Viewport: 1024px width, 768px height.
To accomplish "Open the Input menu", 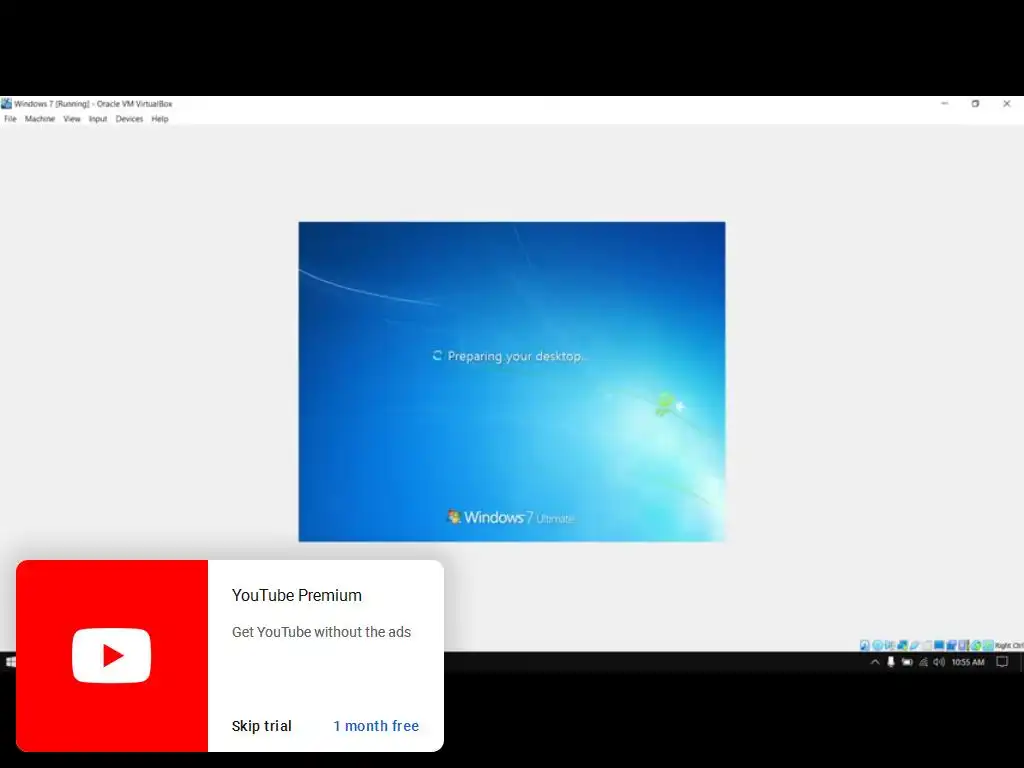I will coord(98,119).
